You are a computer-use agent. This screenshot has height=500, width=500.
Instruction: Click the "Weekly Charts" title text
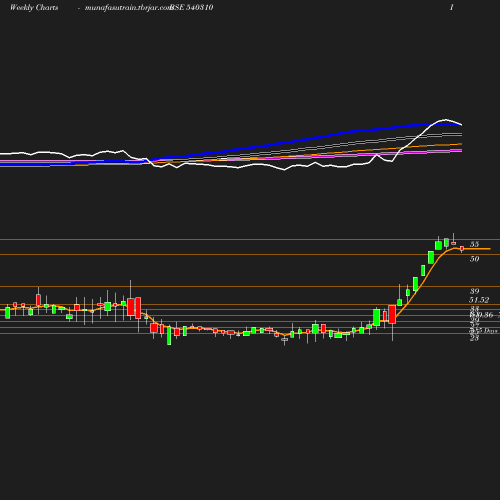point(34,8)
